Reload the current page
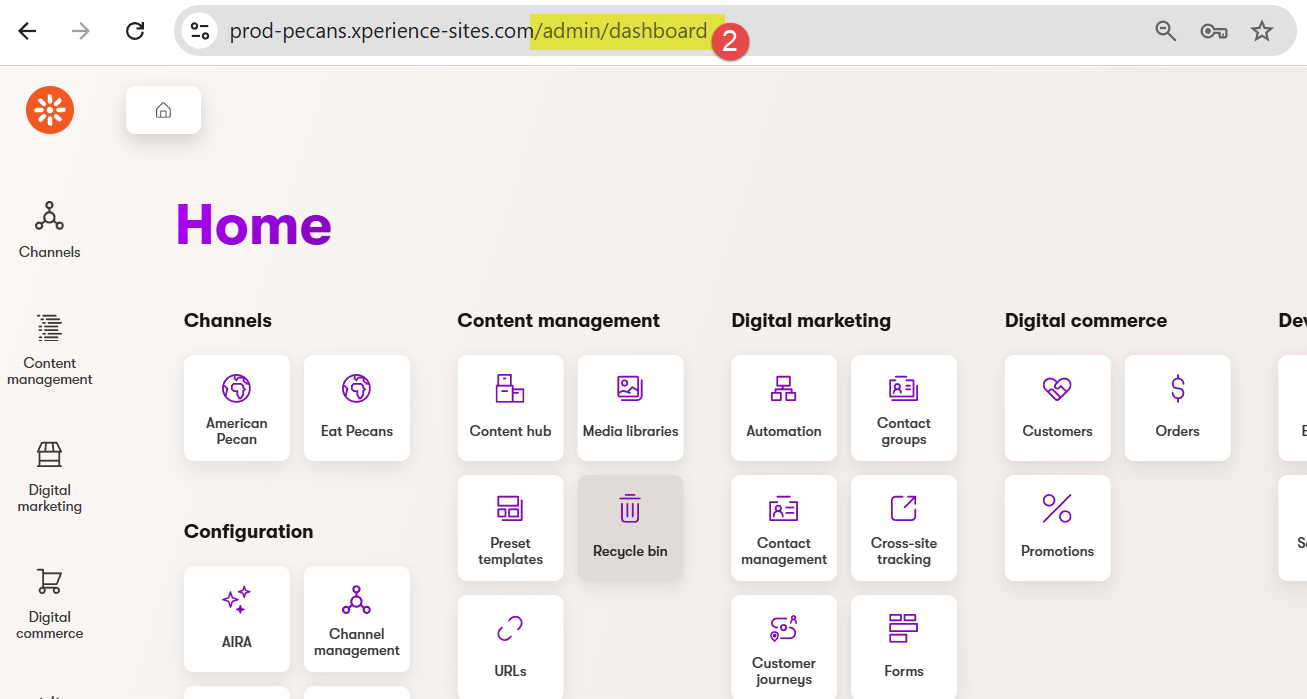This screenshot has height=699, width=1307. (x=135, y=31)
